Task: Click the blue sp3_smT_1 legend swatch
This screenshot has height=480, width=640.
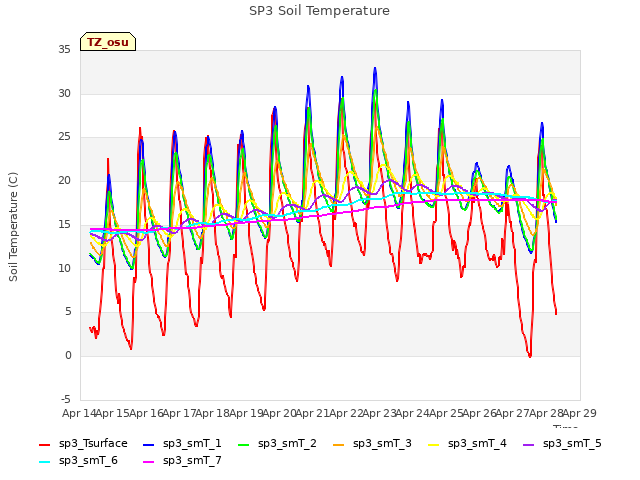Action: pos(149,444)
